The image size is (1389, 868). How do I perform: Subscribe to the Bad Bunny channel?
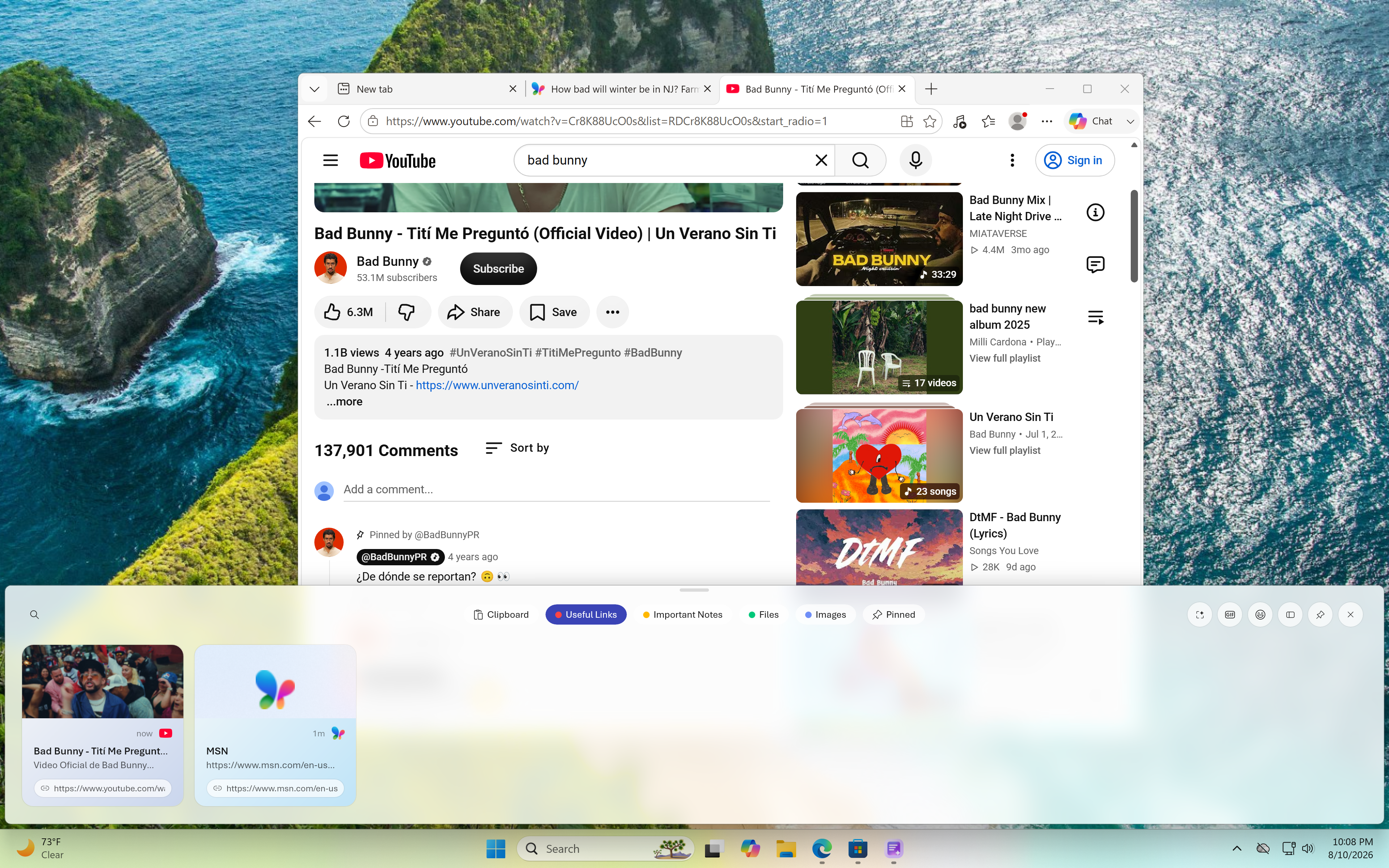point(498,269)
